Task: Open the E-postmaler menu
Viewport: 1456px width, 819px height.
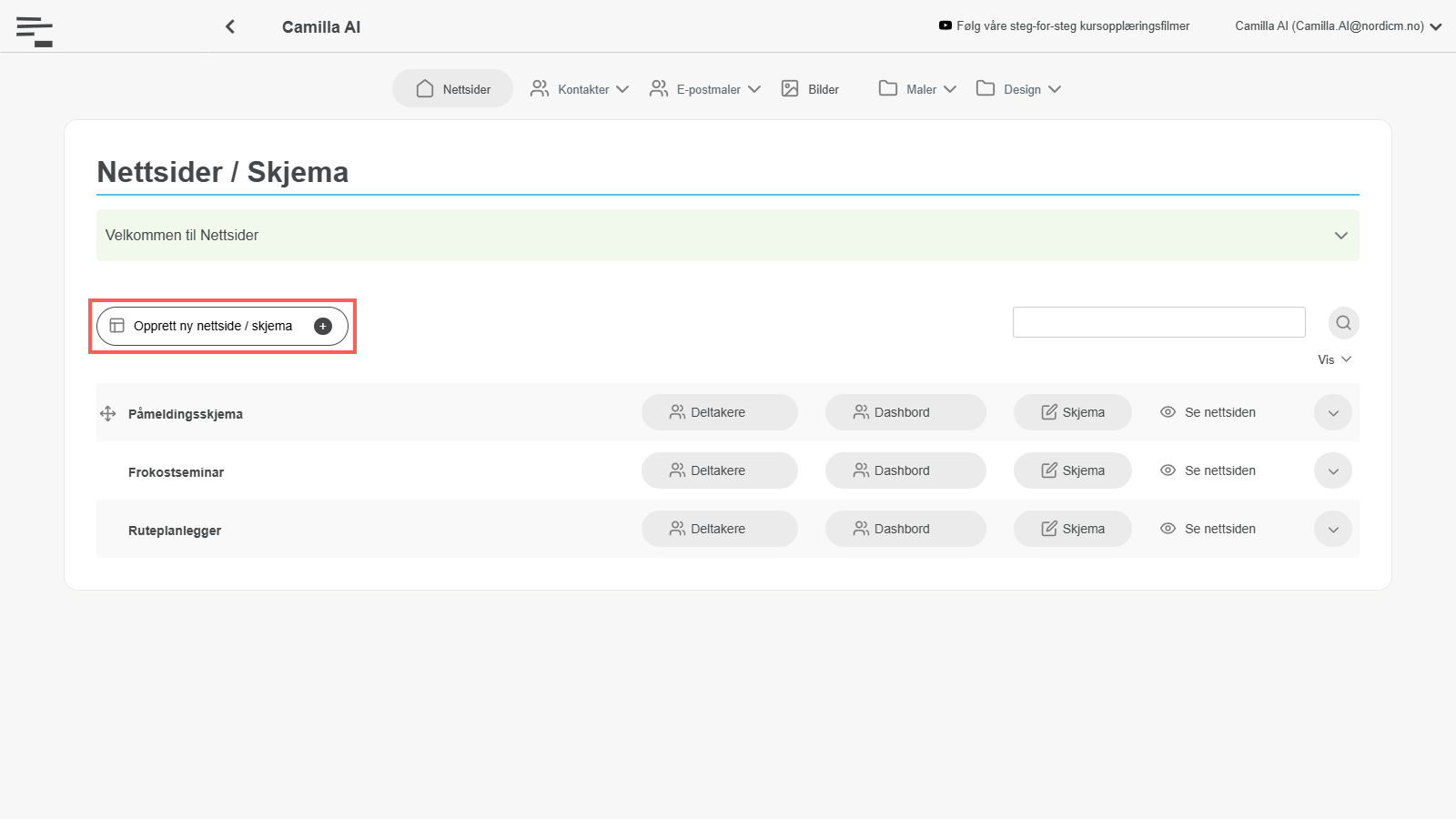Action: click(x=704, y=89)
